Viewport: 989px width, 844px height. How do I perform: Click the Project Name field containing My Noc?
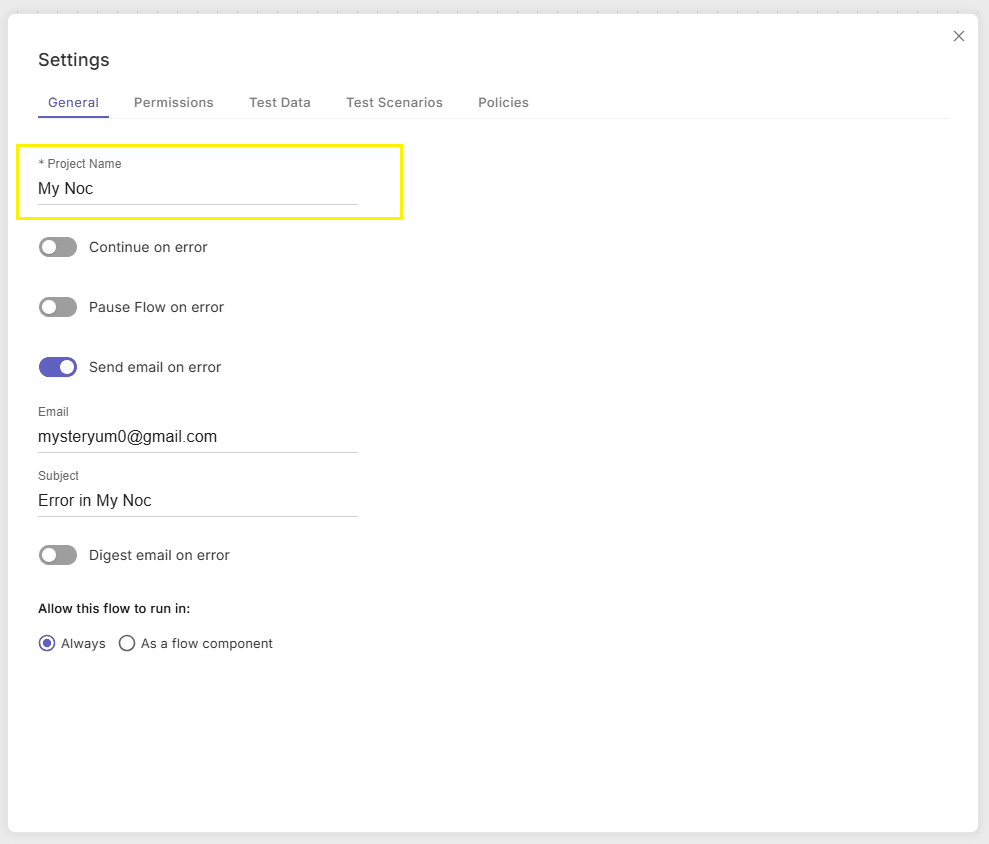point(197,189)
